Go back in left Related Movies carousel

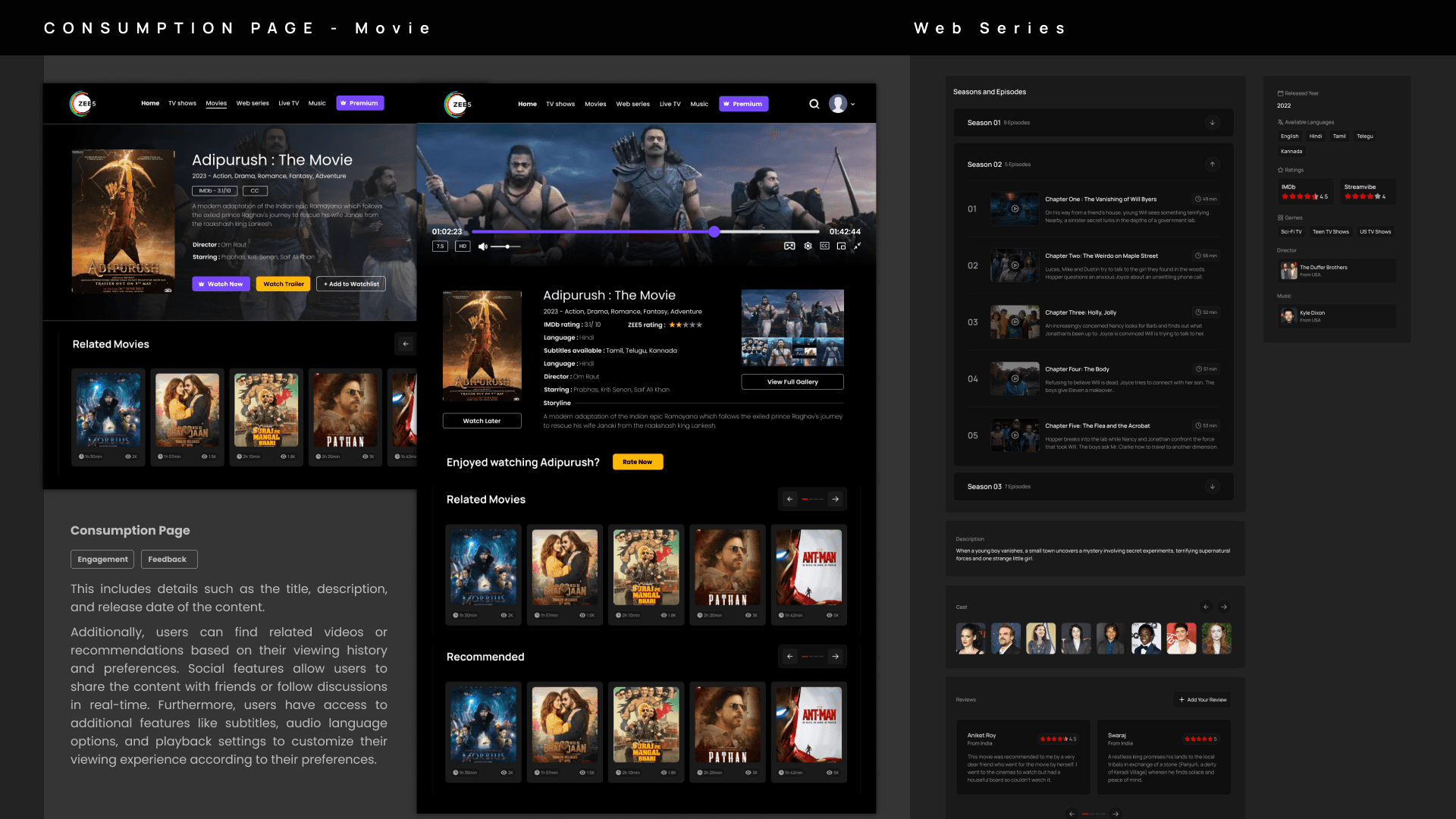[x=406, y=344]
